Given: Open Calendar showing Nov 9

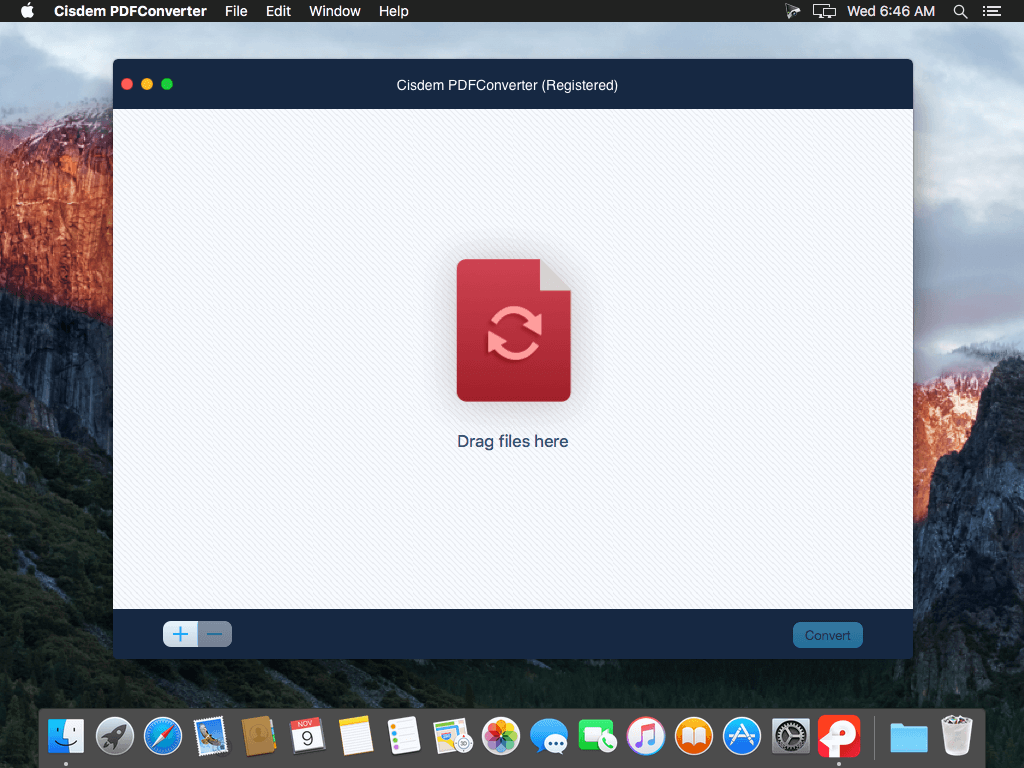Looking at the screenshot, I should [307, 736].
